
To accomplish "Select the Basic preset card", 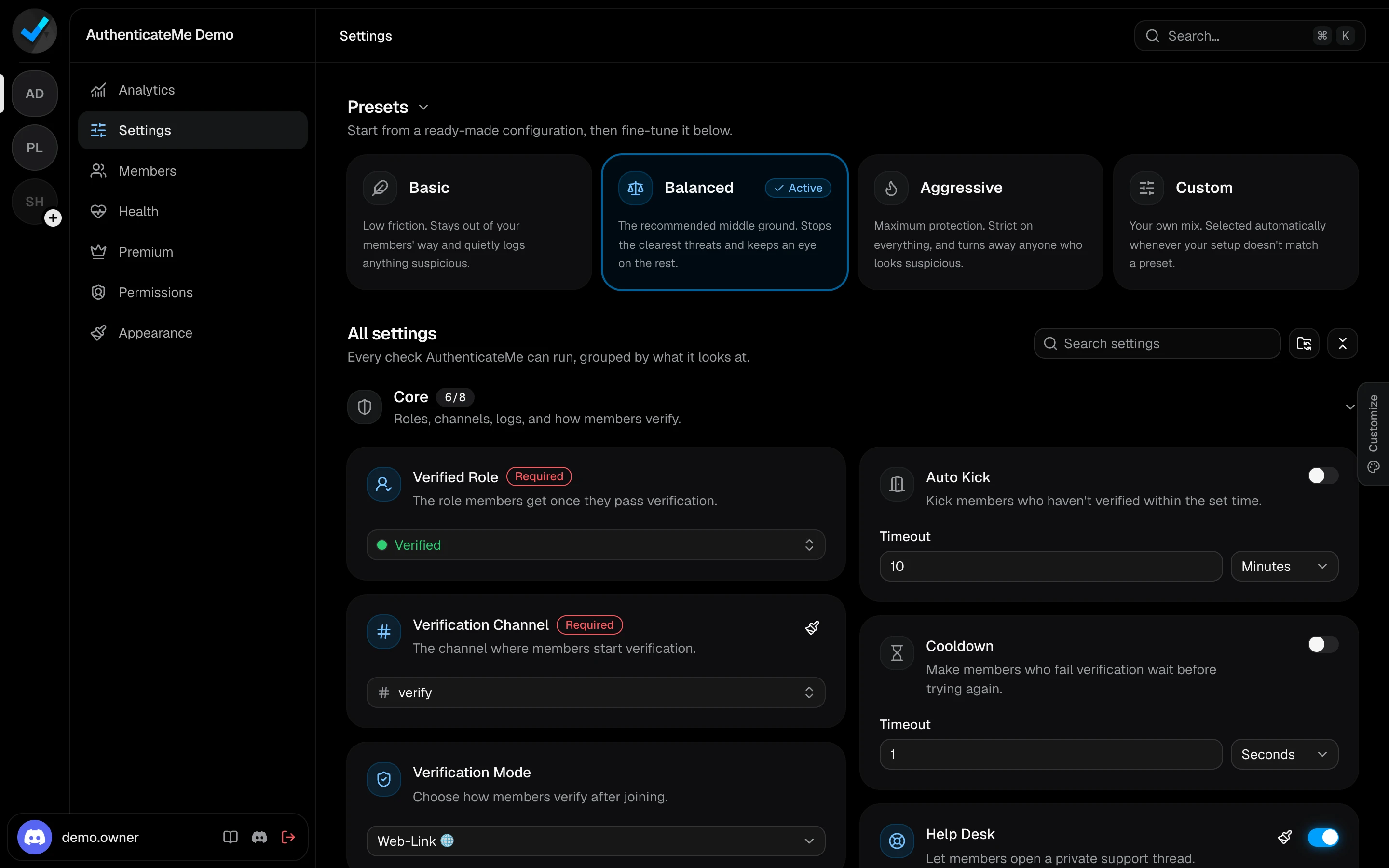I will coord(469,222).
